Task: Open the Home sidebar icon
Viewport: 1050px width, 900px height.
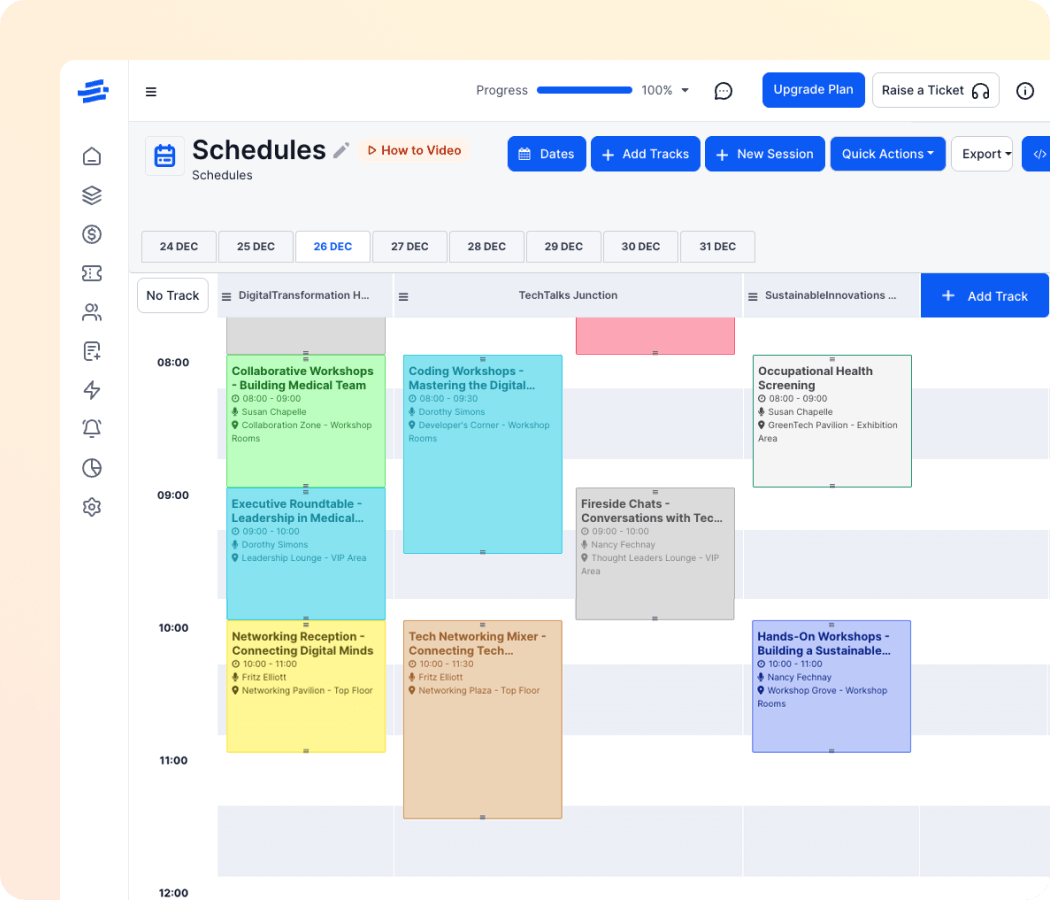Action: [92, 156]
